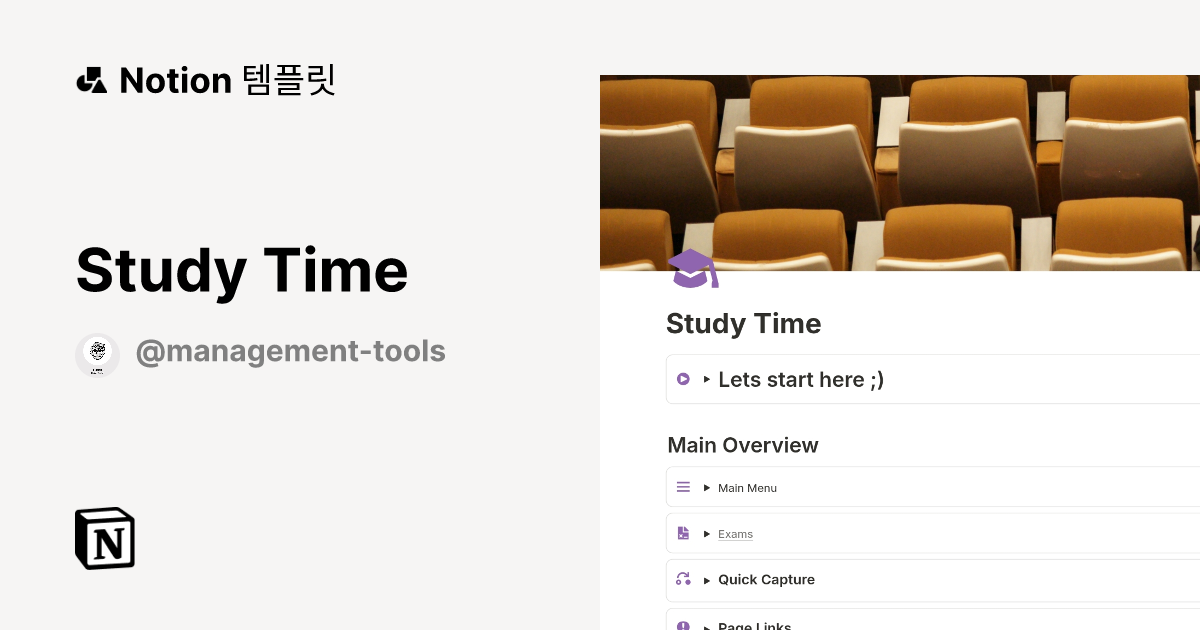Screen dimensions: 1200x630
Task: Click the Notion cube logo
Action: coord(105,538)
